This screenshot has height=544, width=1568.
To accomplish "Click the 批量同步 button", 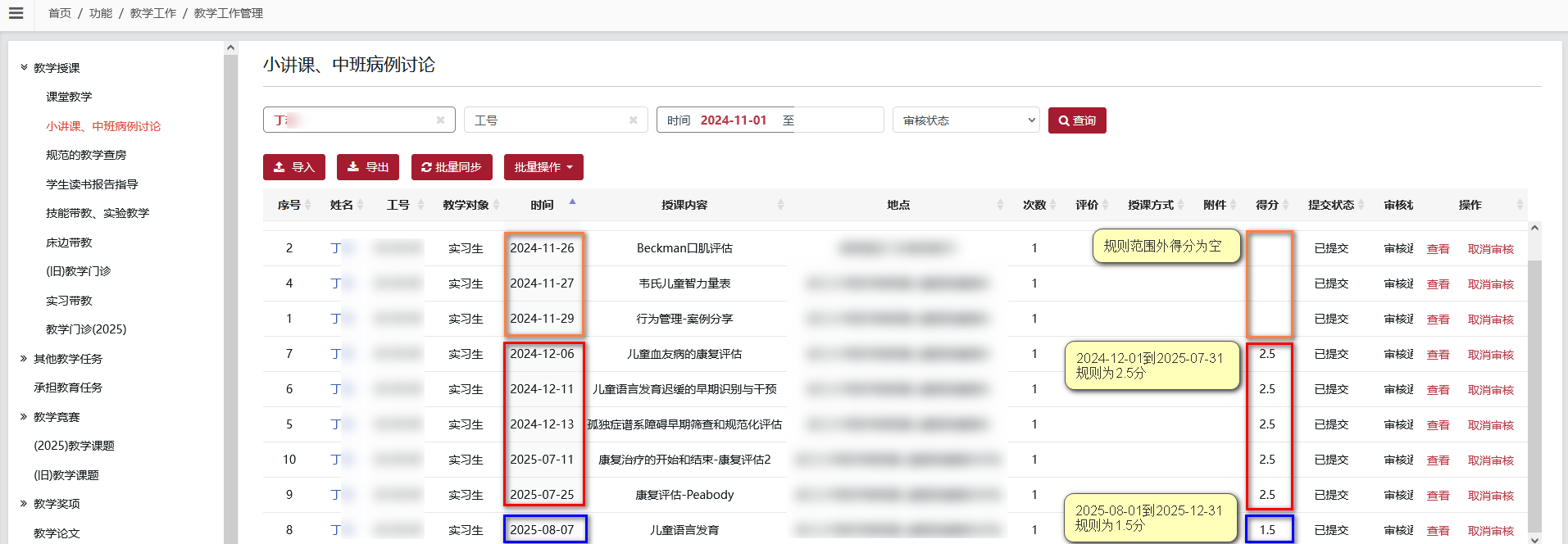I will point(452,167).
